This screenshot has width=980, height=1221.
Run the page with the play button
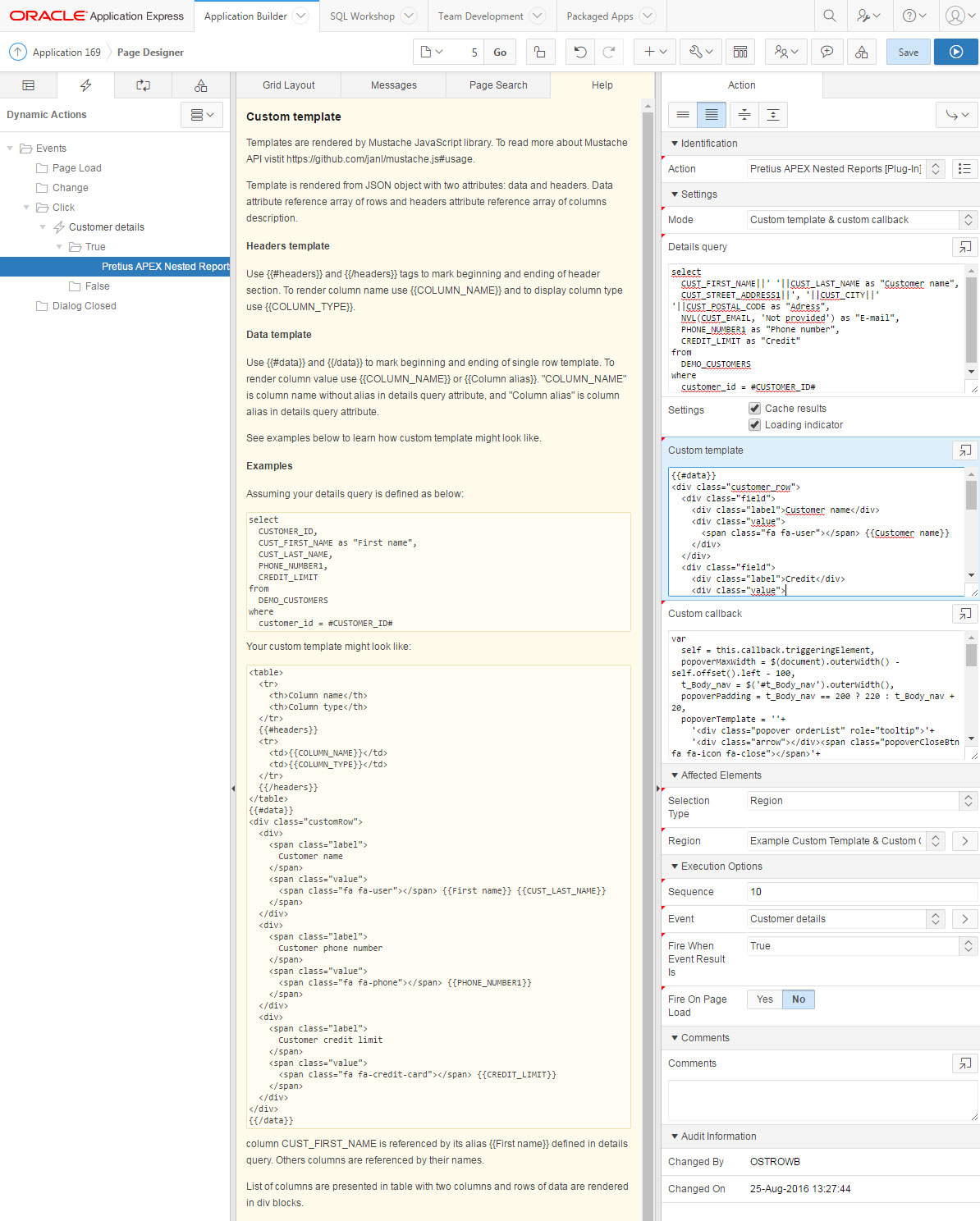pos(956,52)
